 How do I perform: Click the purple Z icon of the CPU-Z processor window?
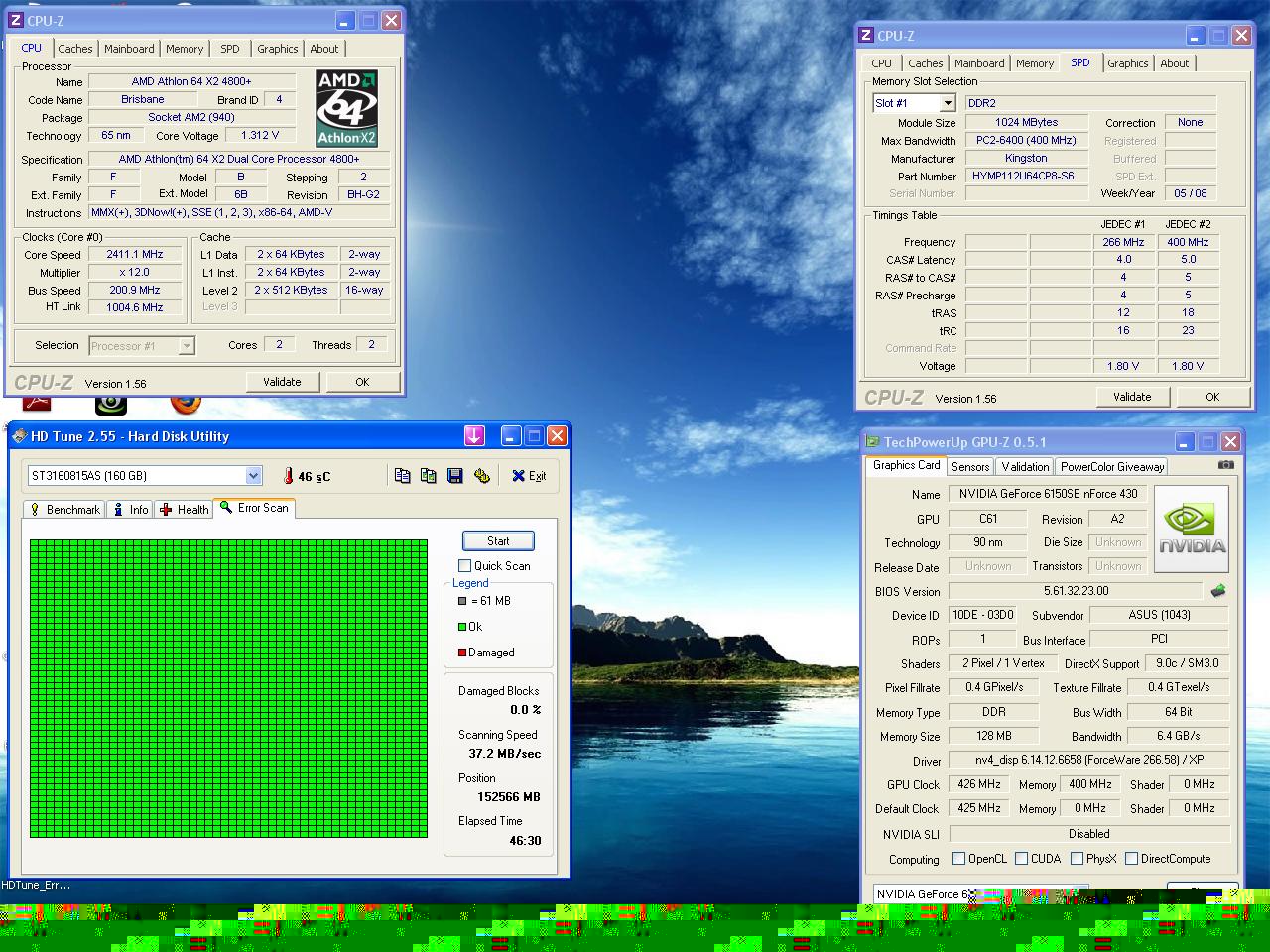coord(16,20)
